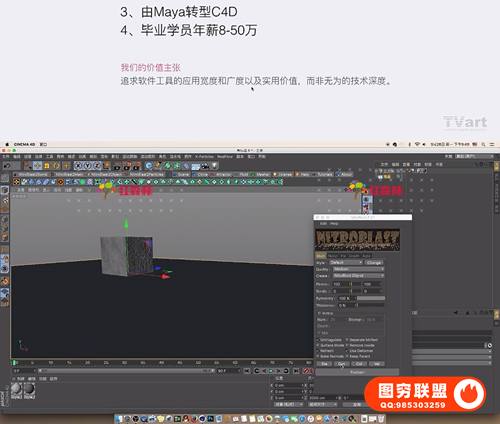Image resolution: width=500 pixels, height=424 pixels.
Task: Open the Create dropdown in NitroBlast
Action: tap(358, 276)
